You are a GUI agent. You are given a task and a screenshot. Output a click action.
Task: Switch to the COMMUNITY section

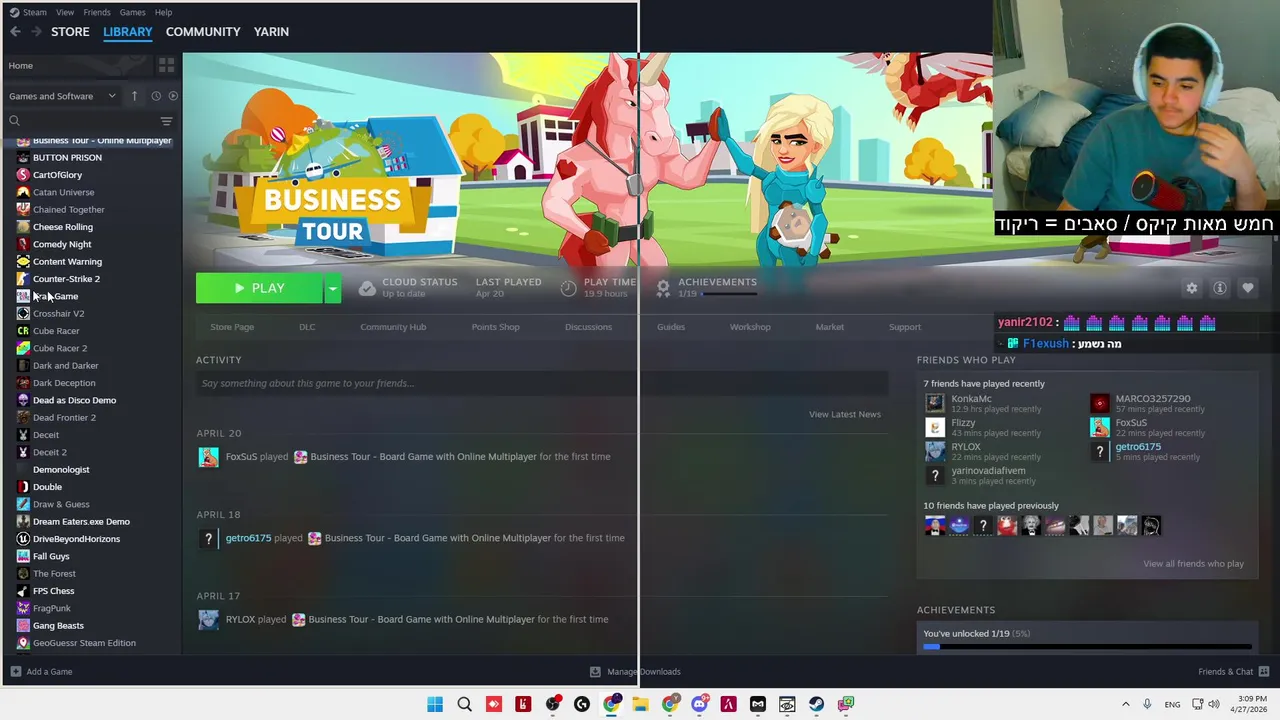coord(203,32)
